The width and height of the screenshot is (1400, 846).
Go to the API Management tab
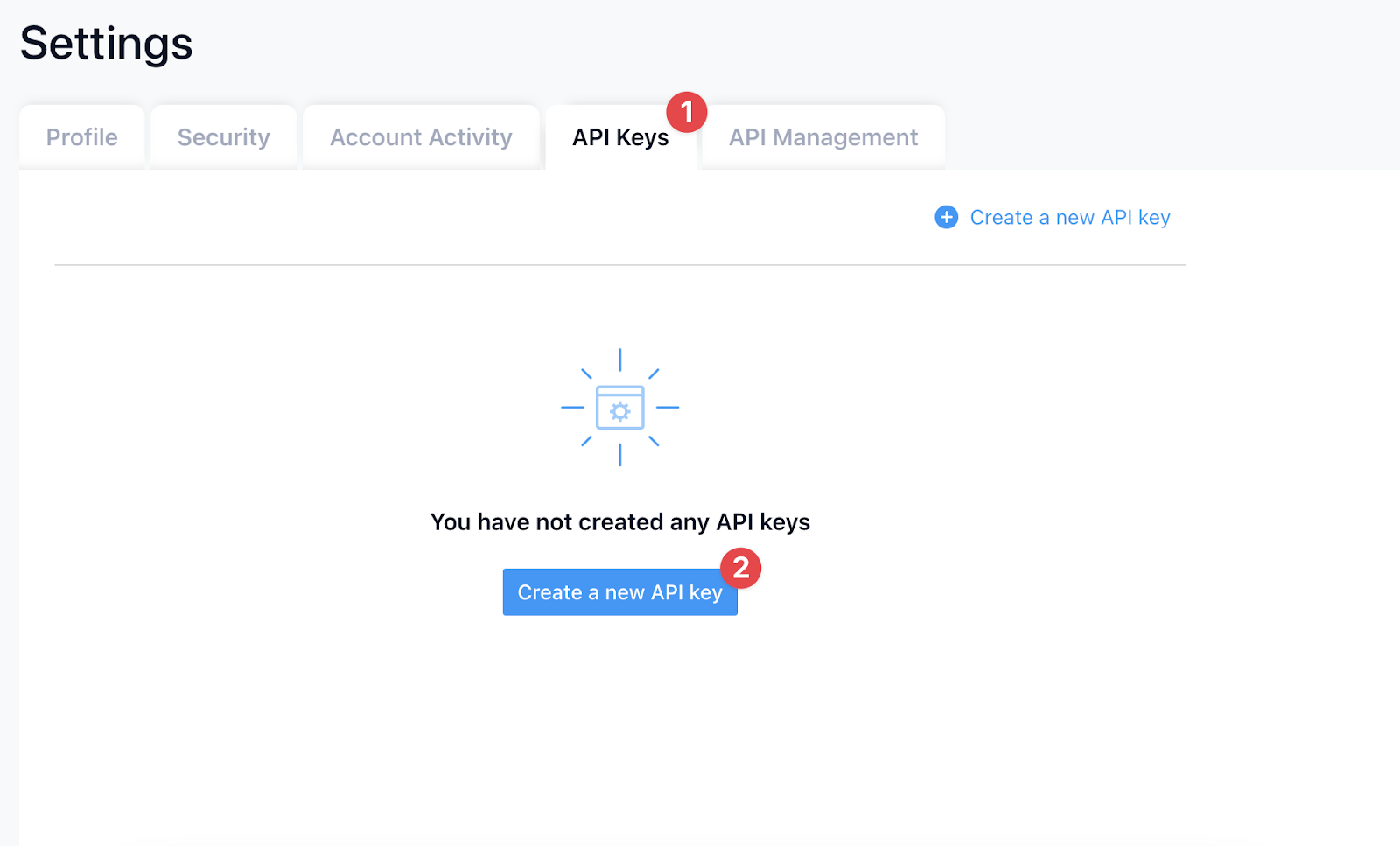(822, 137)
